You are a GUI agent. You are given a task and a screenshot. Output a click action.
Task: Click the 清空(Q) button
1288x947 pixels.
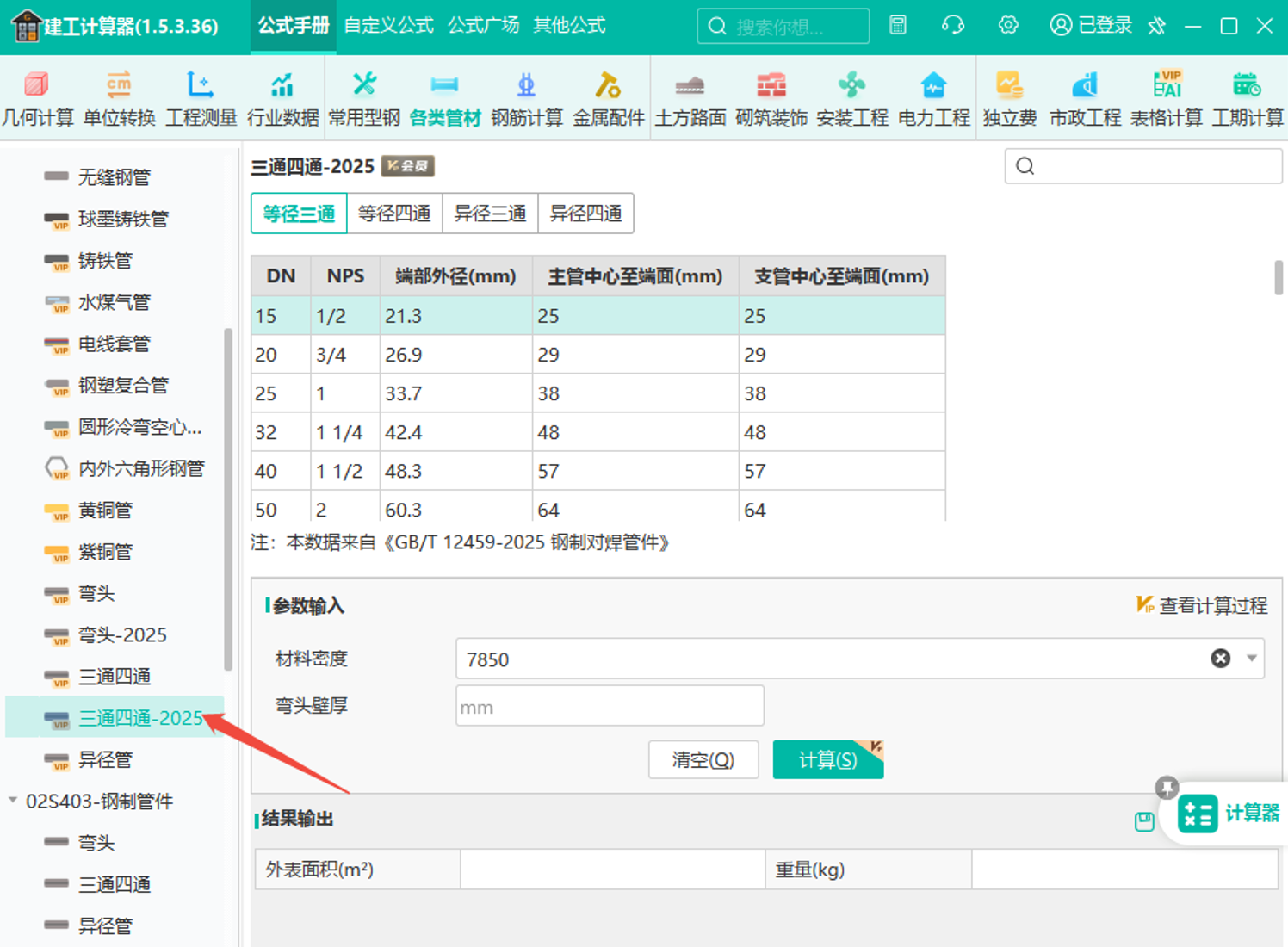point(703,759)
